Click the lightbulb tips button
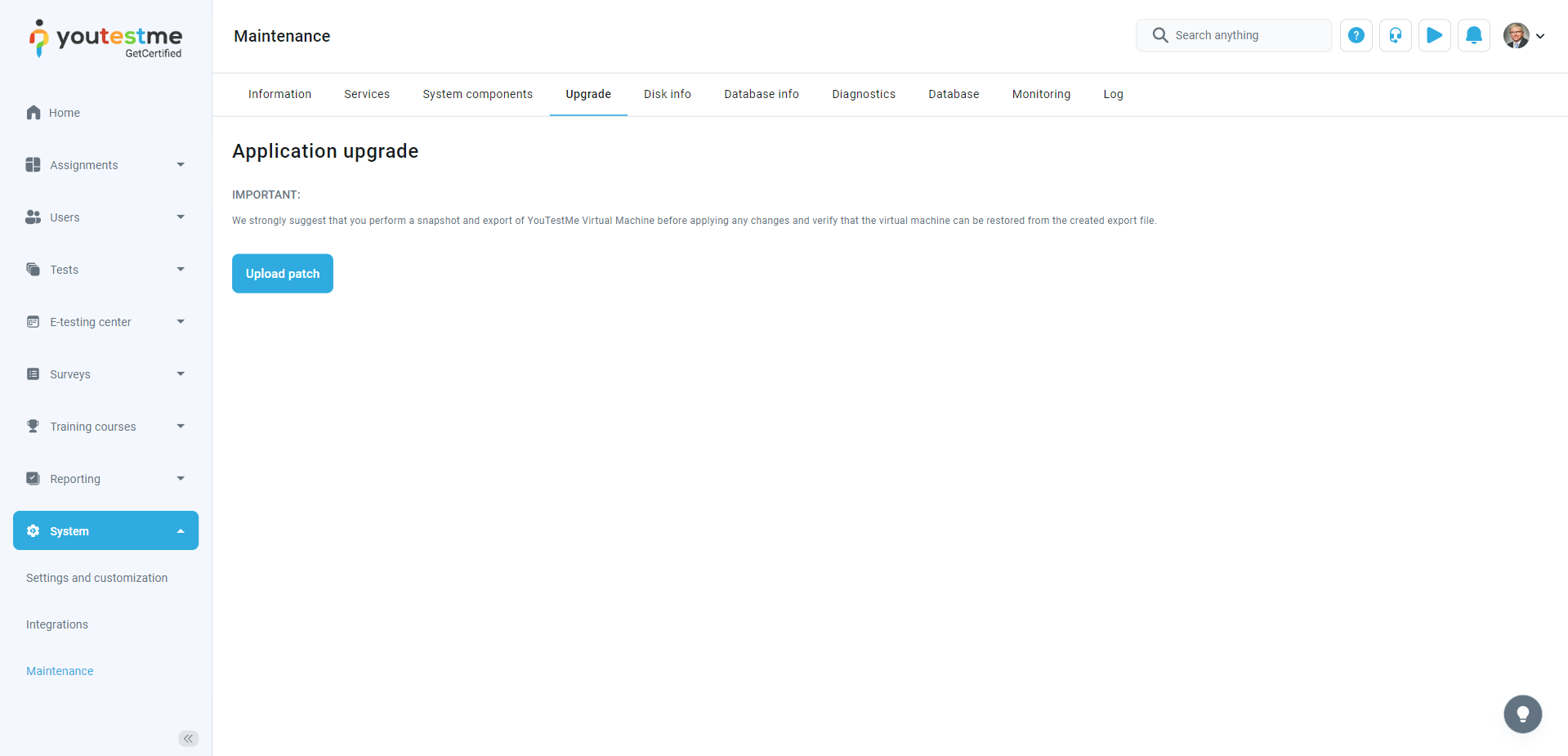Image resolution: width=1568 pixels, height=756 pixels. click(1522, 714)
